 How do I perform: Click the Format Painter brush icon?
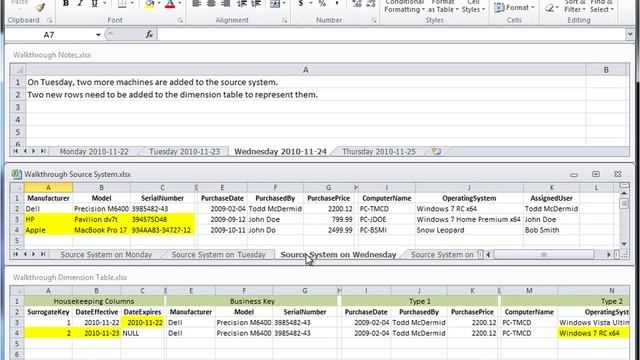(x=40, y=7)
